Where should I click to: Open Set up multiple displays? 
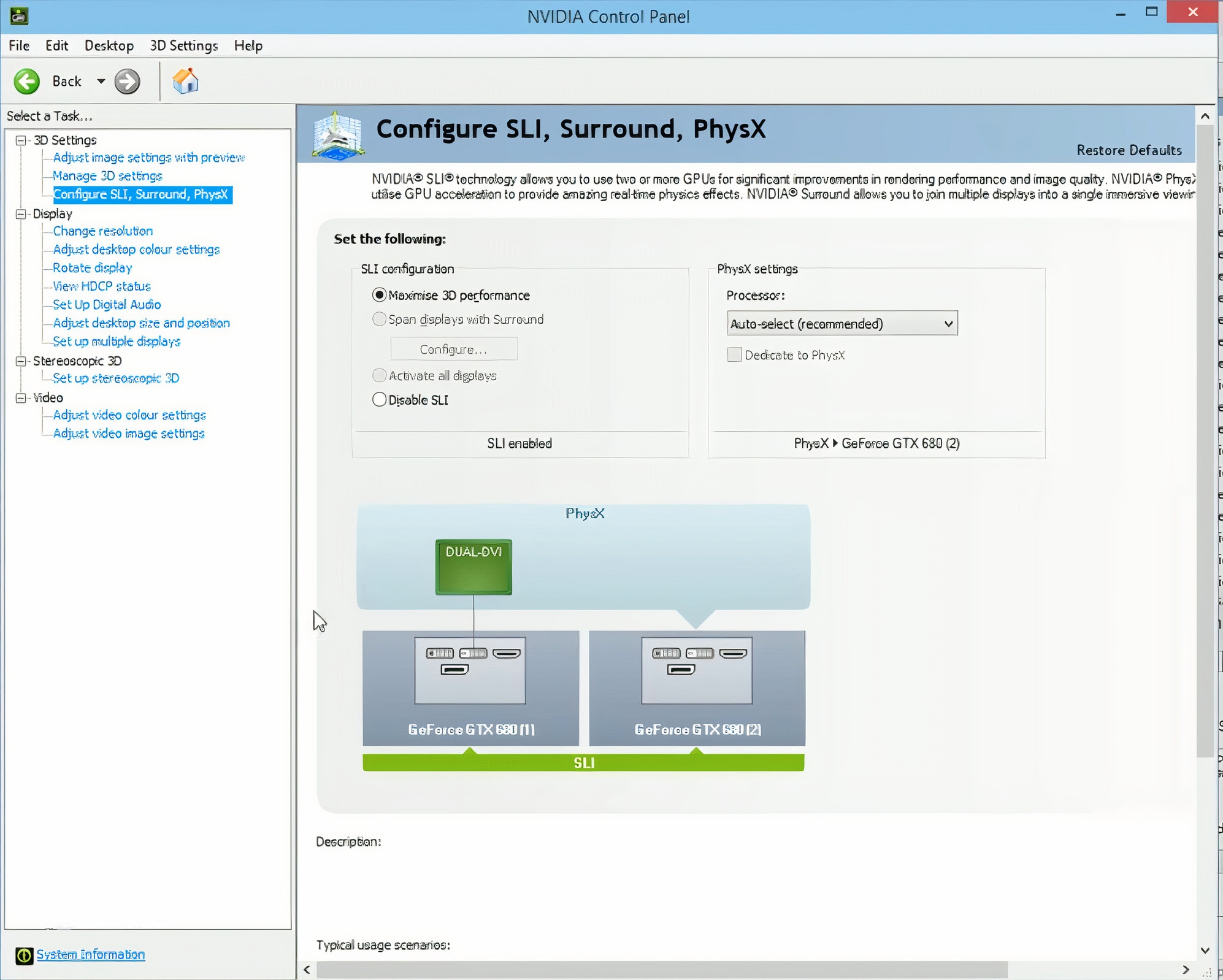(117, 342)
